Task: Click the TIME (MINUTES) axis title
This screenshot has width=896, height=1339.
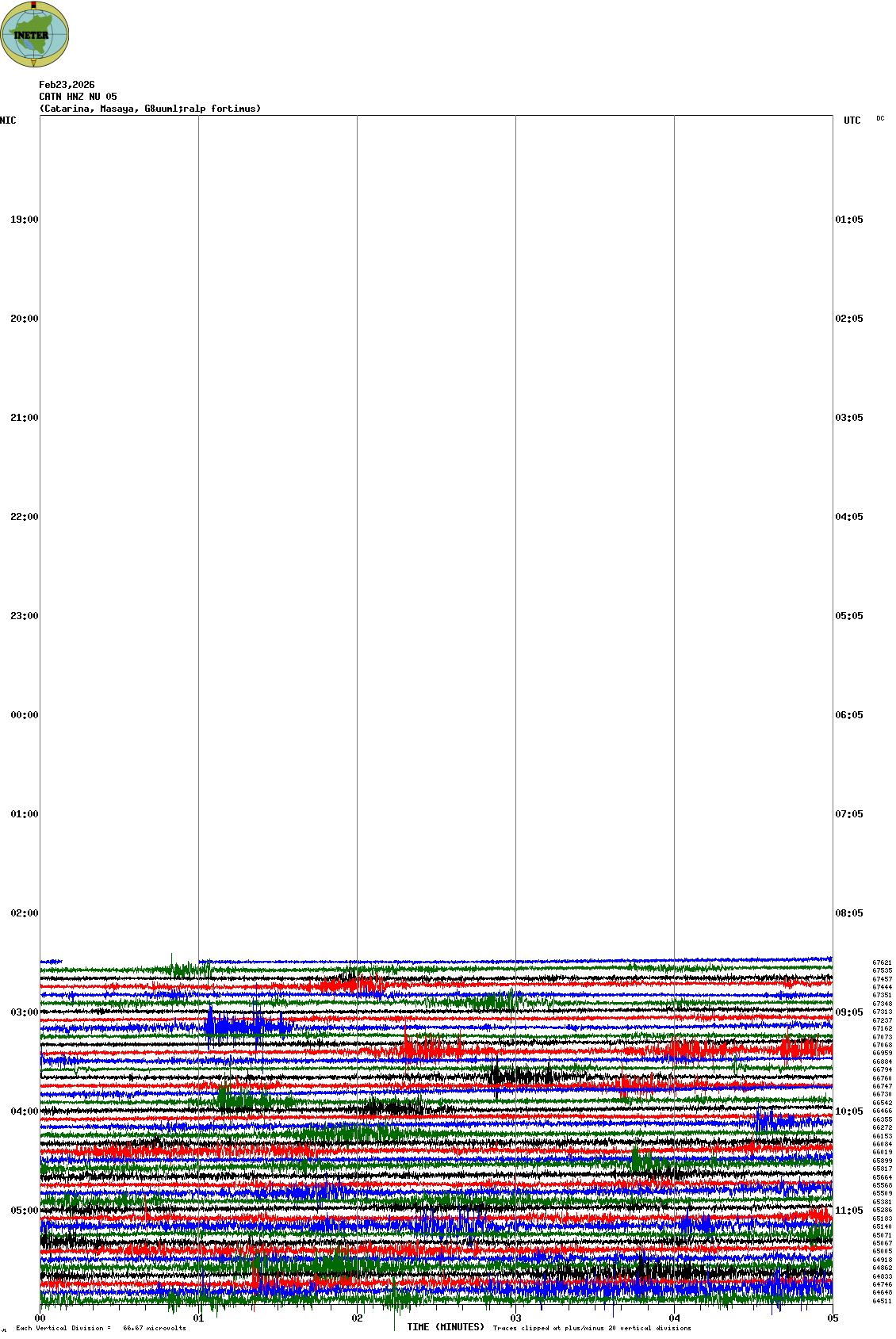Action: pyautogui.click(x=446, y=1327)
